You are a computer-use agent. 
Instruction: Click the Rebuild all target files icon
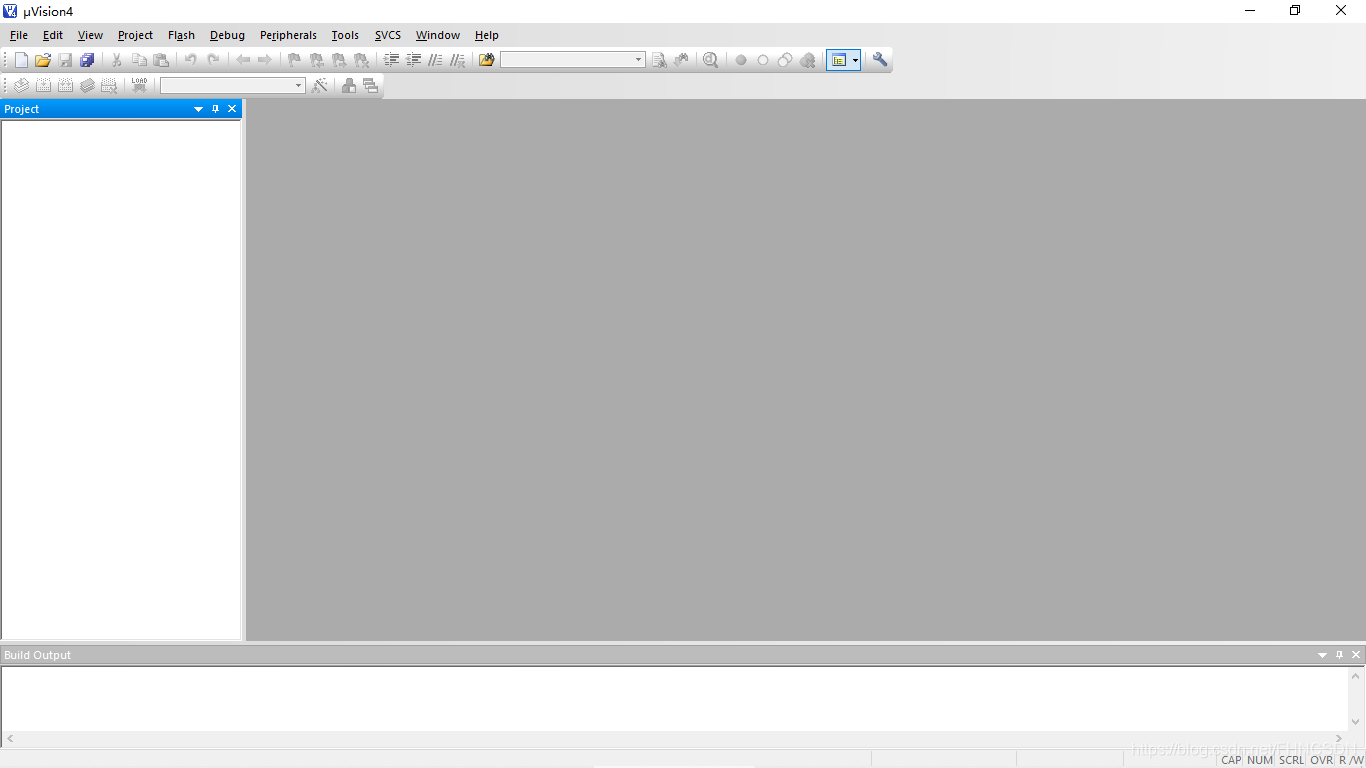tap(65, 86)
